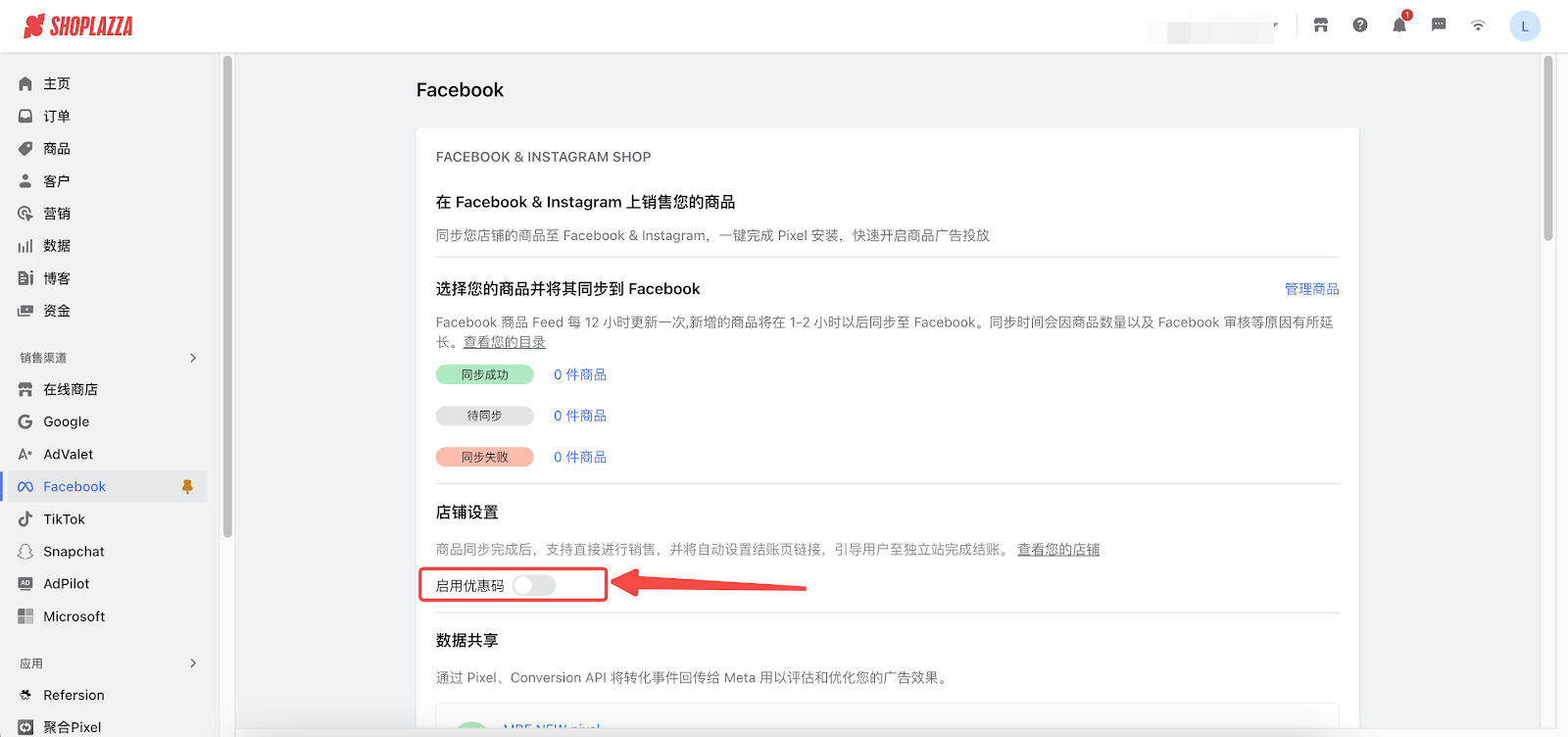Viewport: 1568px width, 737px height.
Task: Click the main page vertical scrollbar
Action: (x=1548, y=147)
